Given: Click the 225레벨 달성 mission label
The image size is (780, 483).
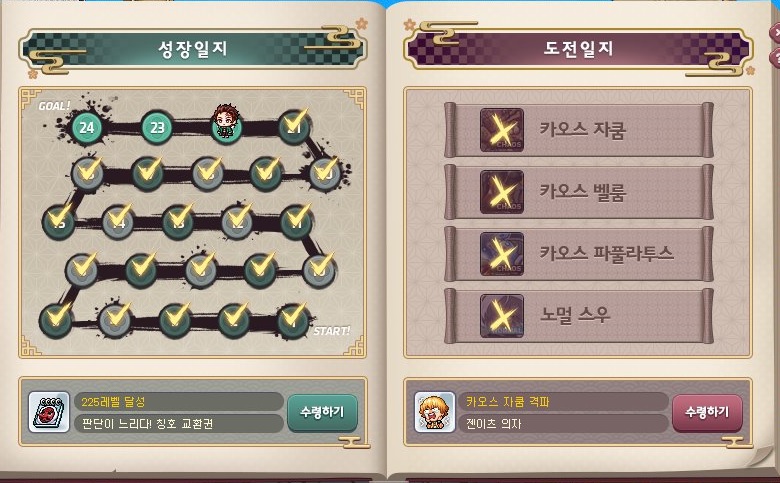Looking at the screenshot, I should pyautogui.click(x=113, y=402).
